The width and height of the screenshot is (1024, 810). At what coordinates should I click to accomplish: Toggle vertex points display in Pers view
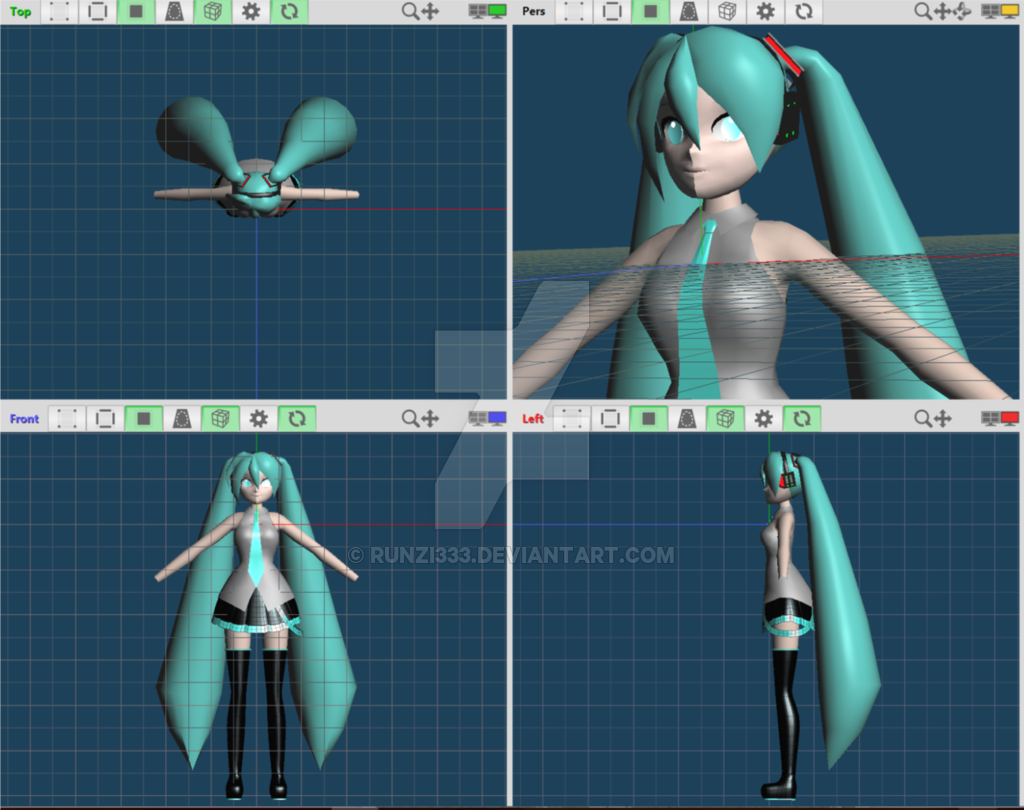click(x=573, y=11)
